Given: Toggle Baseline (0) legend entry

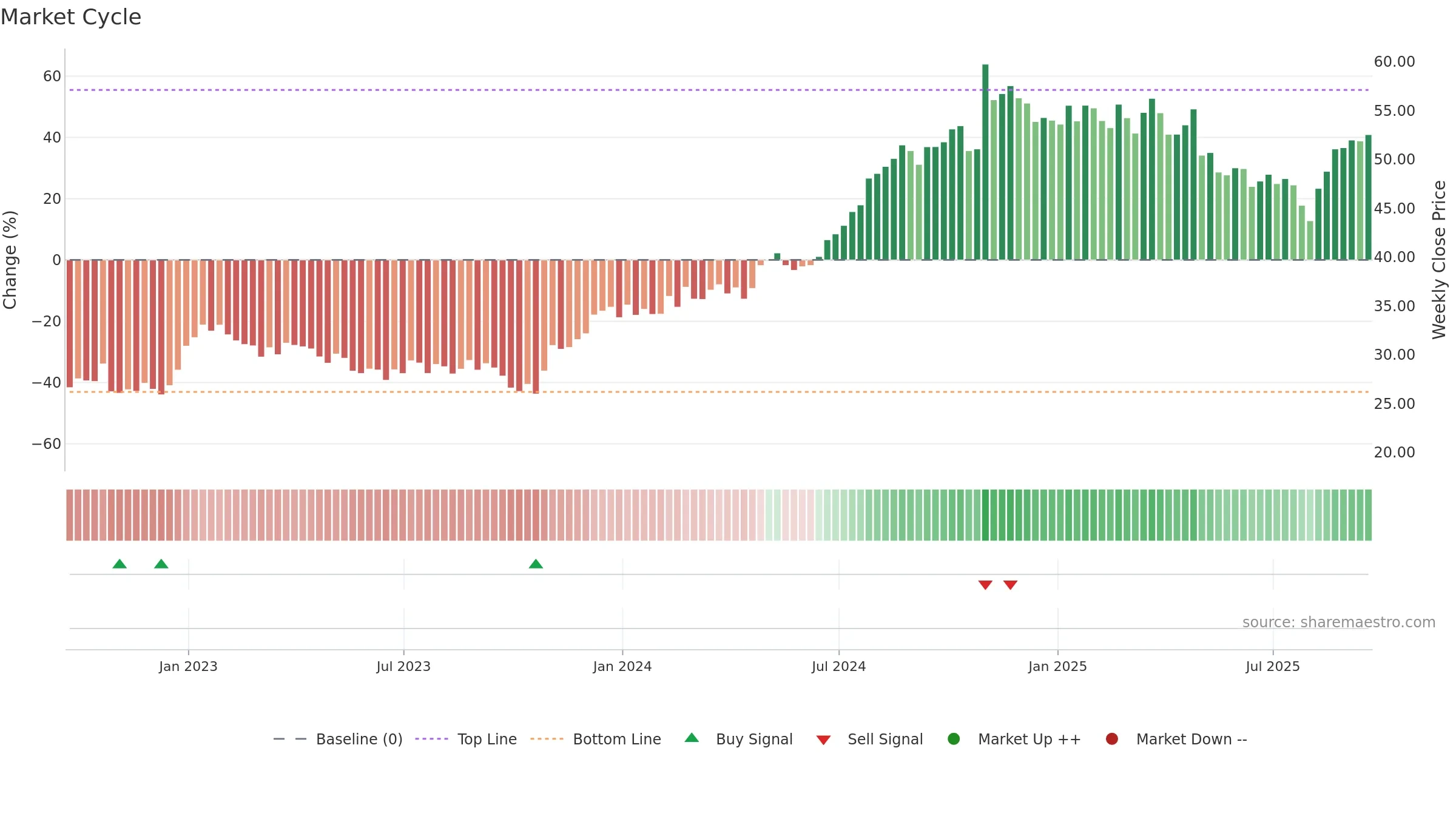Looking at the screenshot, I should click(x=338, y=739).
